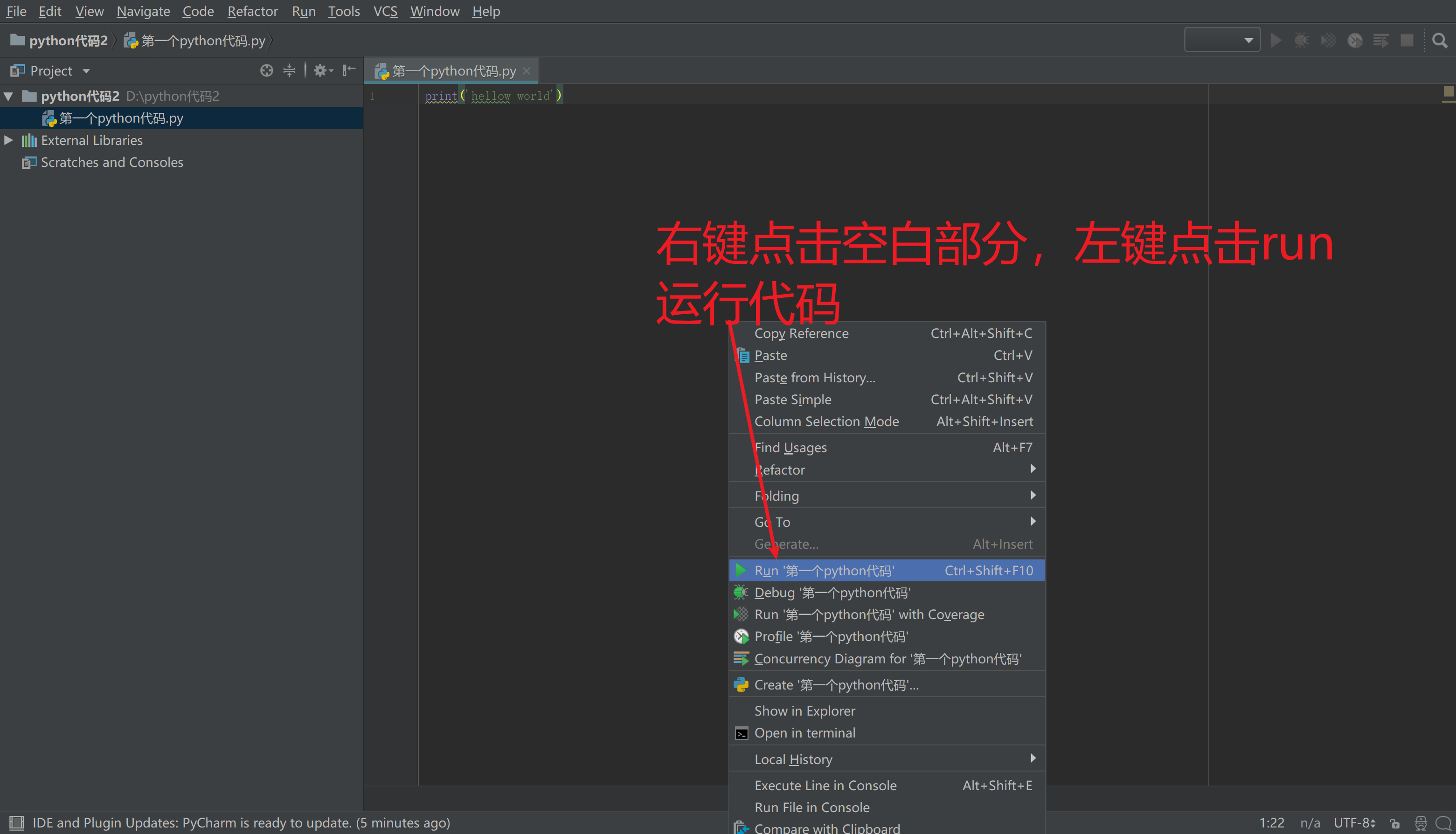Image resolution: width=1456 pixels, height=834 pixels.
Task: Choose Paste from History menu item
Action: coord(887,378)
